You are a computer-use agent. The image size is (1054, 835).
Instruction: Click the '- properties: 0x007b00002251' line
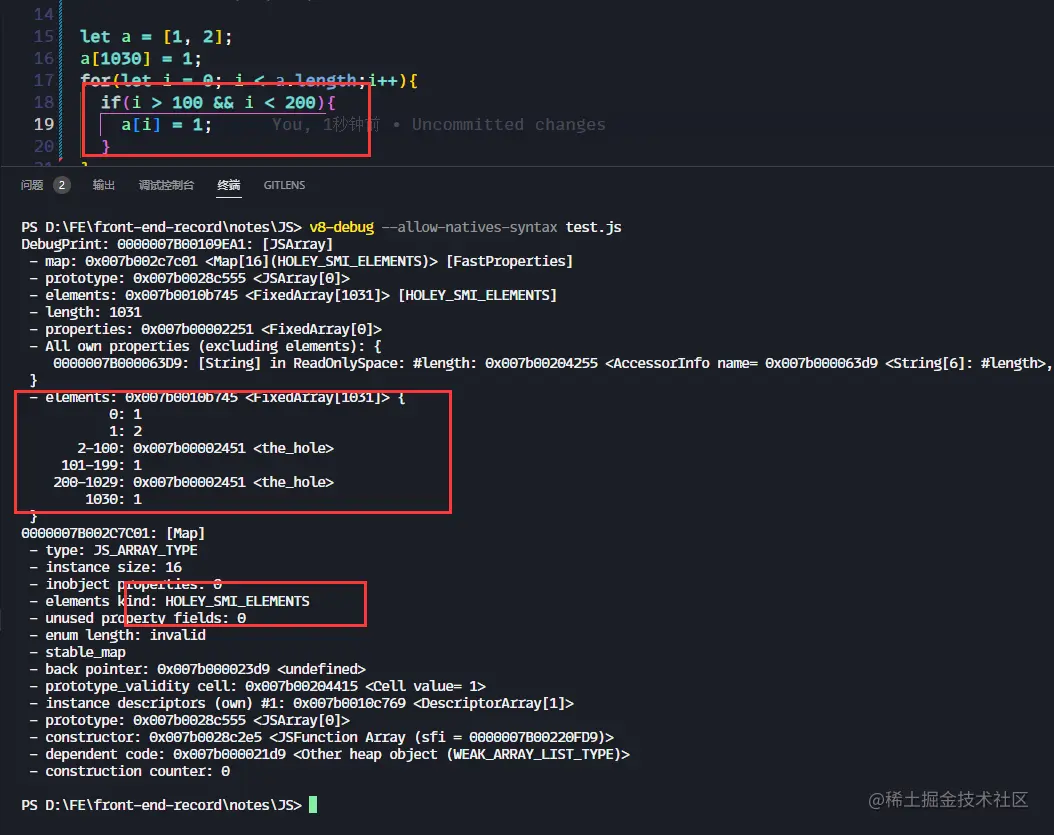(x=206, y=329)
